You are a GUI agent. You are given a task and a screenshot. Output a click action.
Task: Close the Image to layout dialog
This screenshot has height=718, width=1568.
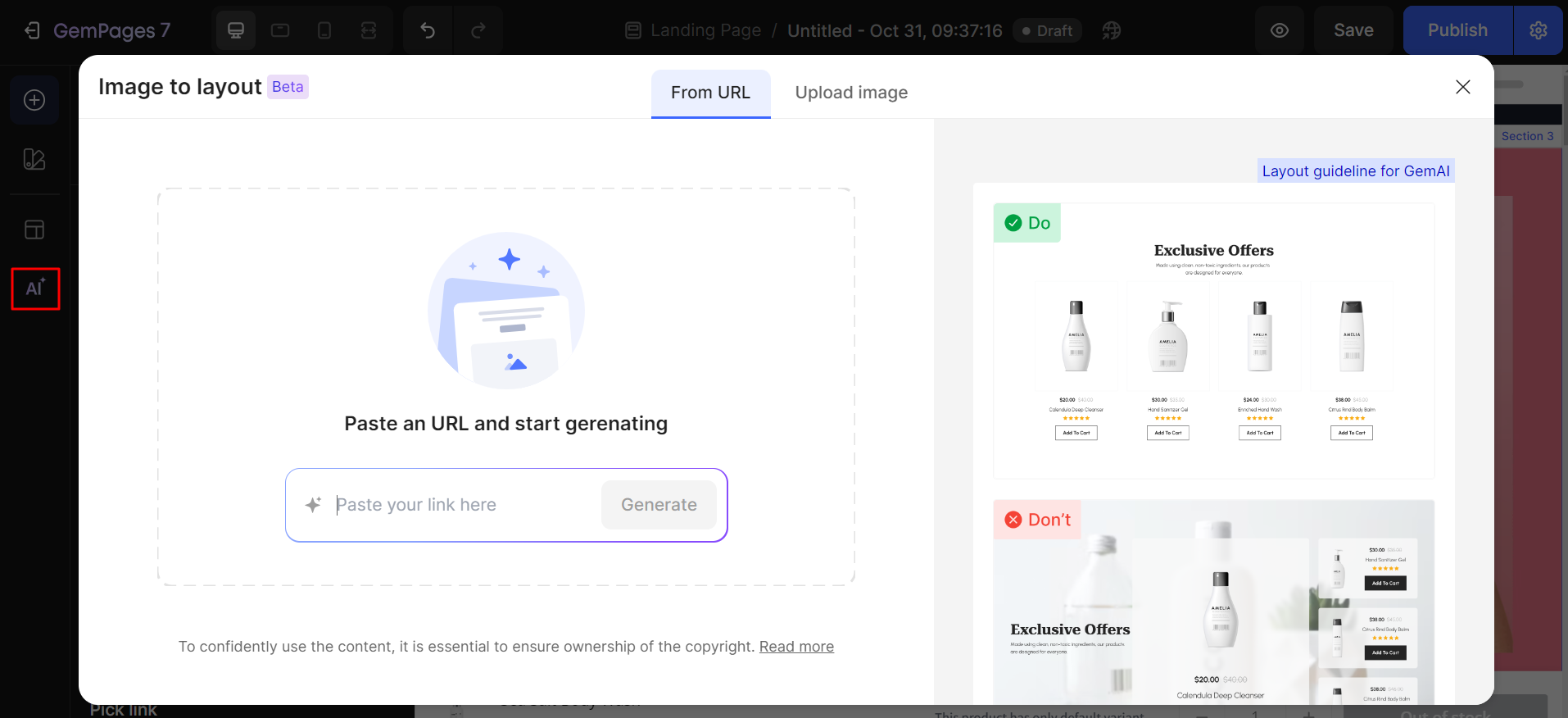click(1462, 87)
